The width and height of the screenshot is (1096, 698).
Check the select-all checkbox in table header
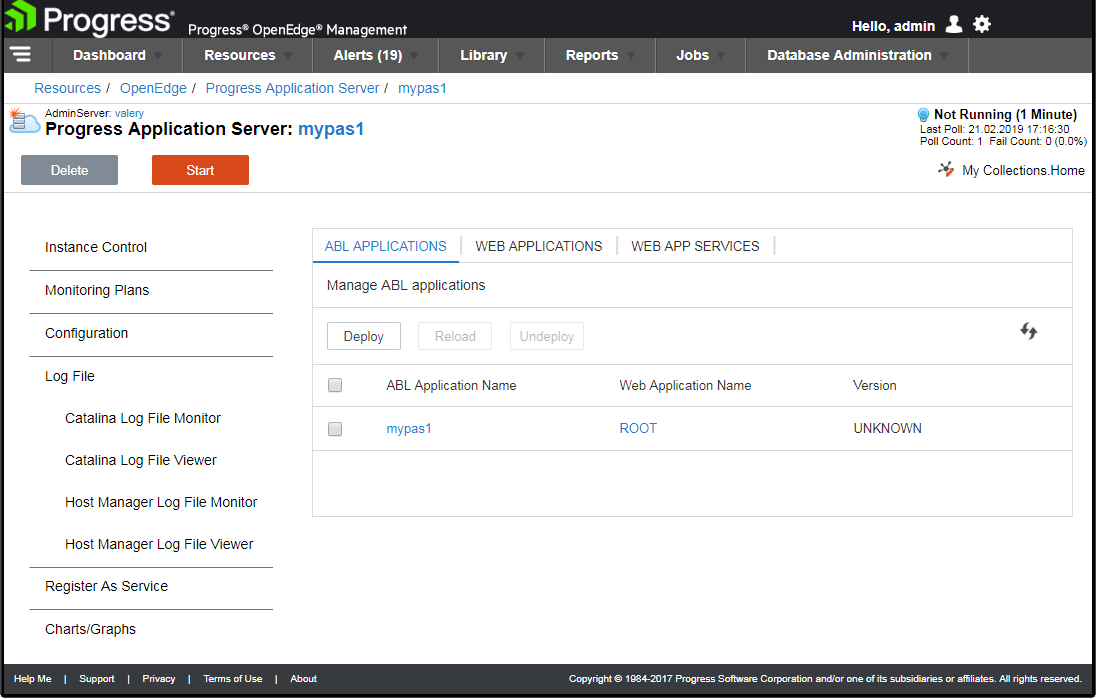tap(335, 385)
